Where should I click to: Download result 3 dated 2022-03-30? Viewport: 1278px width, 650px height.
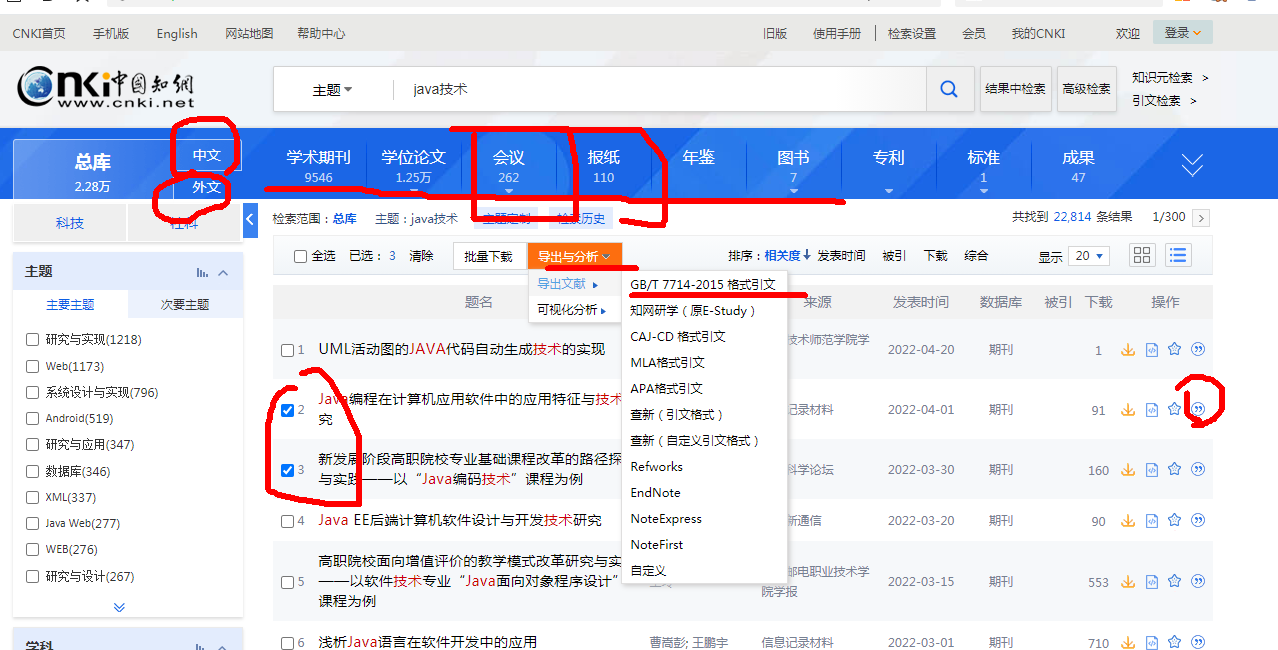(x=1128, y=470)
